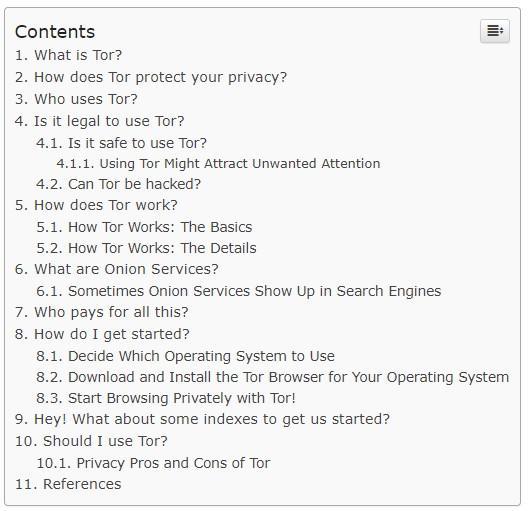Open 'How do I get started?' section
Viewport: 529px width, 511px height.
tap(102, 334)
